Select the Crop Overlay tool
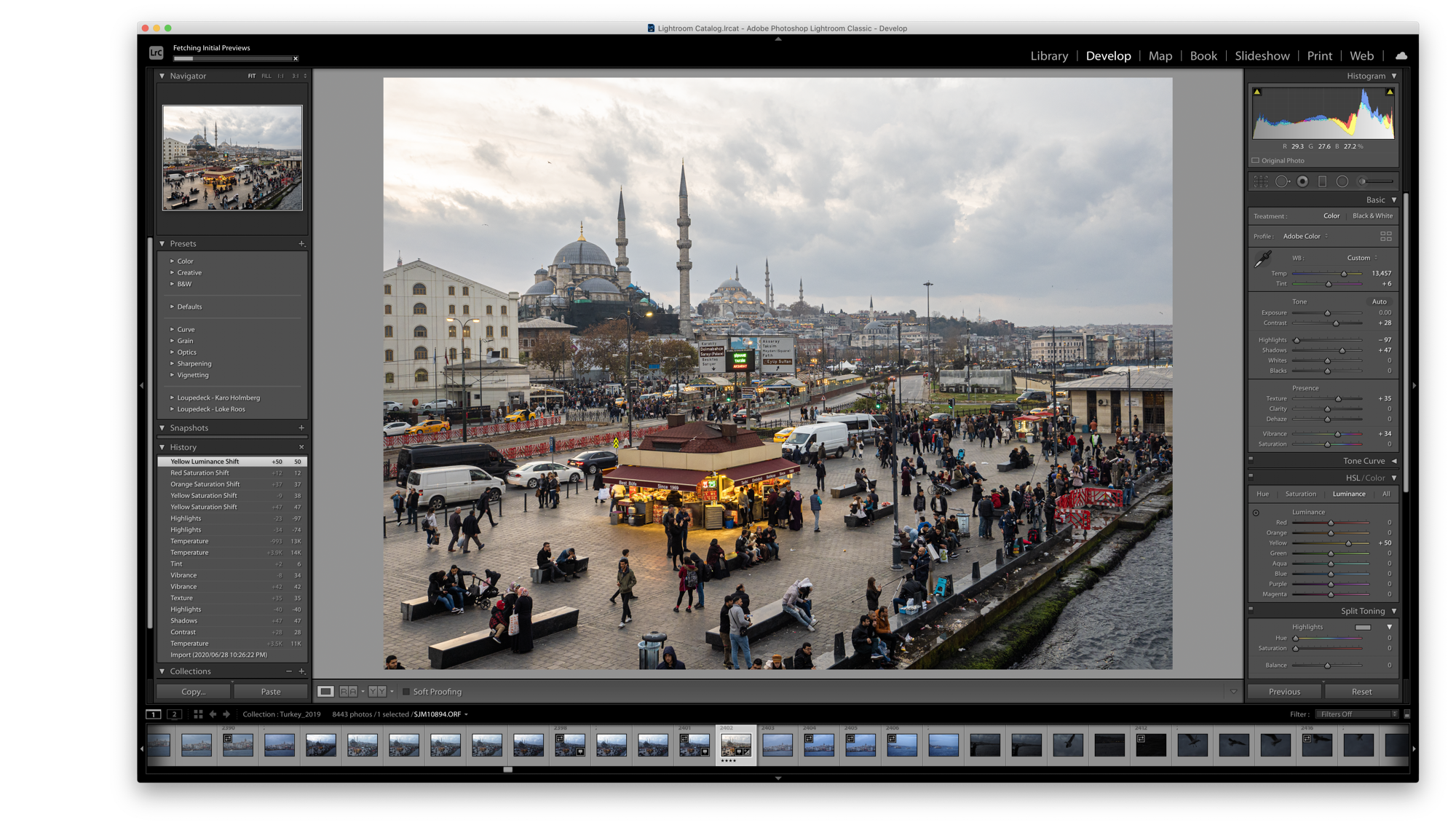This screenshot has width=1456, height=825. coord(1261,181)
